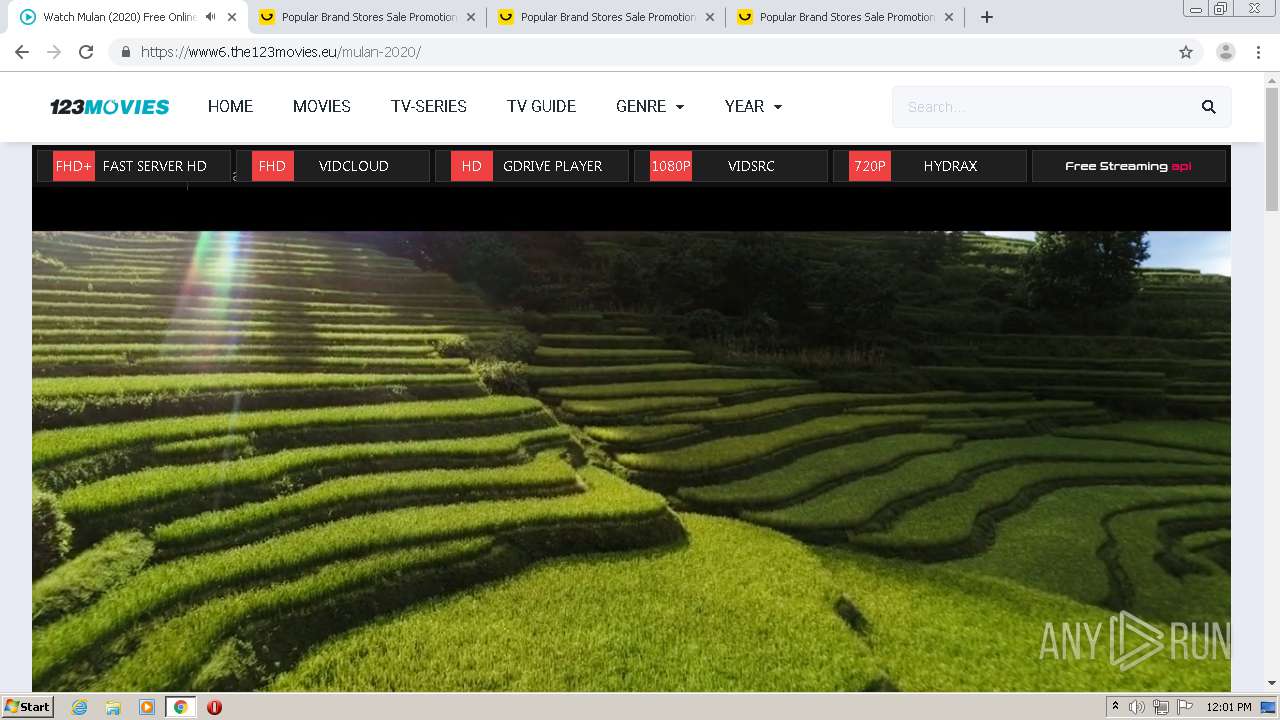Open Action Center flag icon
This screenshot has height=720, width=1280.
(x=1185, y=707)
